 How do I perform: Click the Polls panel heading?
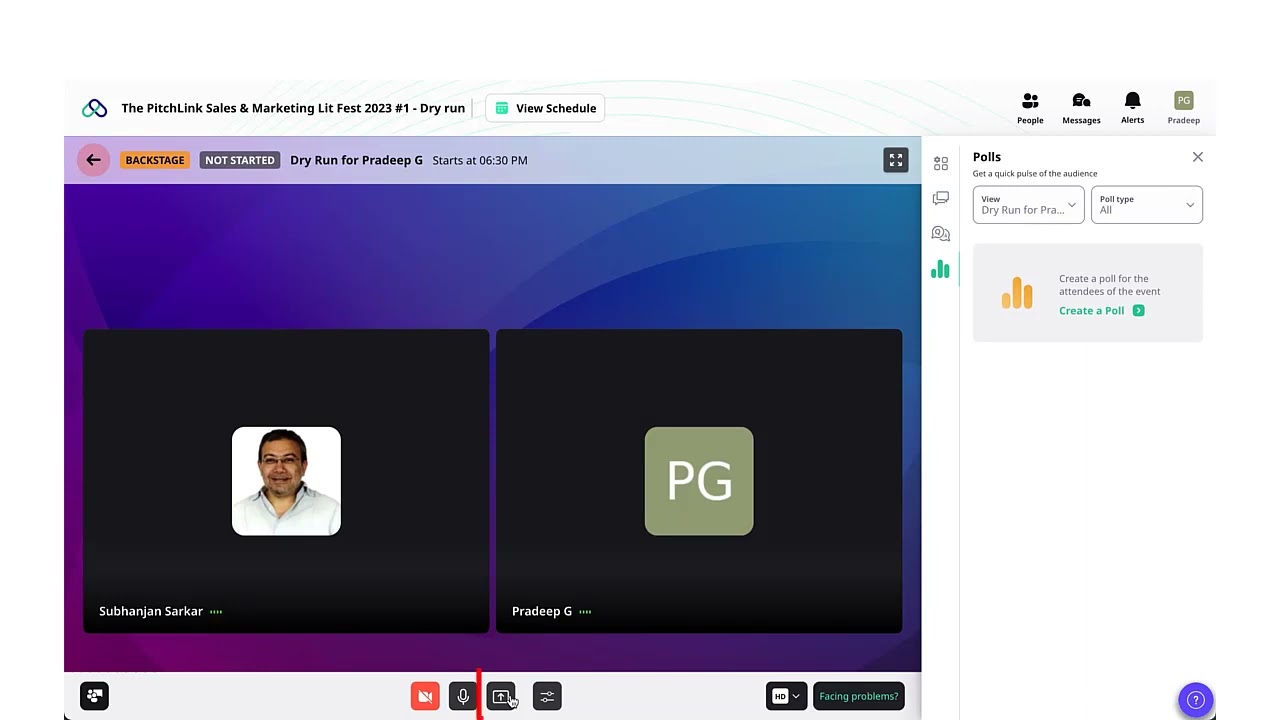pos(986,157)
